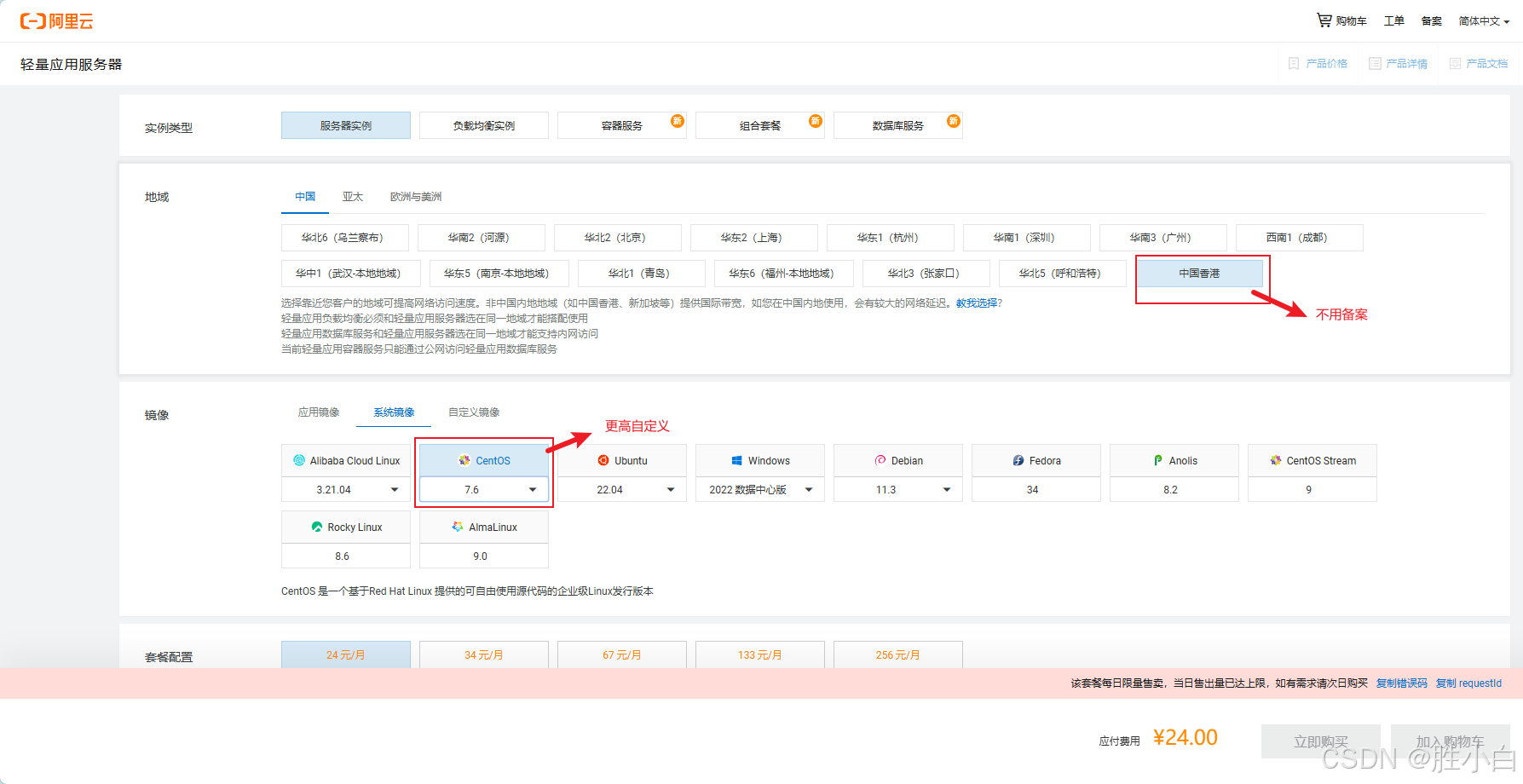Switch to 中国 region tab

[305, 197]
